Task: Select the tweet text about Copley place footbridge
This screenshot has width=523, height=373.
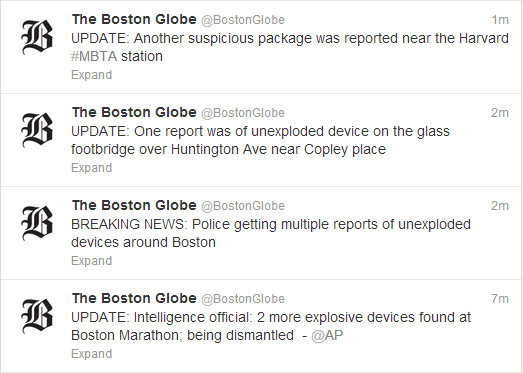Action: [260, 140]
